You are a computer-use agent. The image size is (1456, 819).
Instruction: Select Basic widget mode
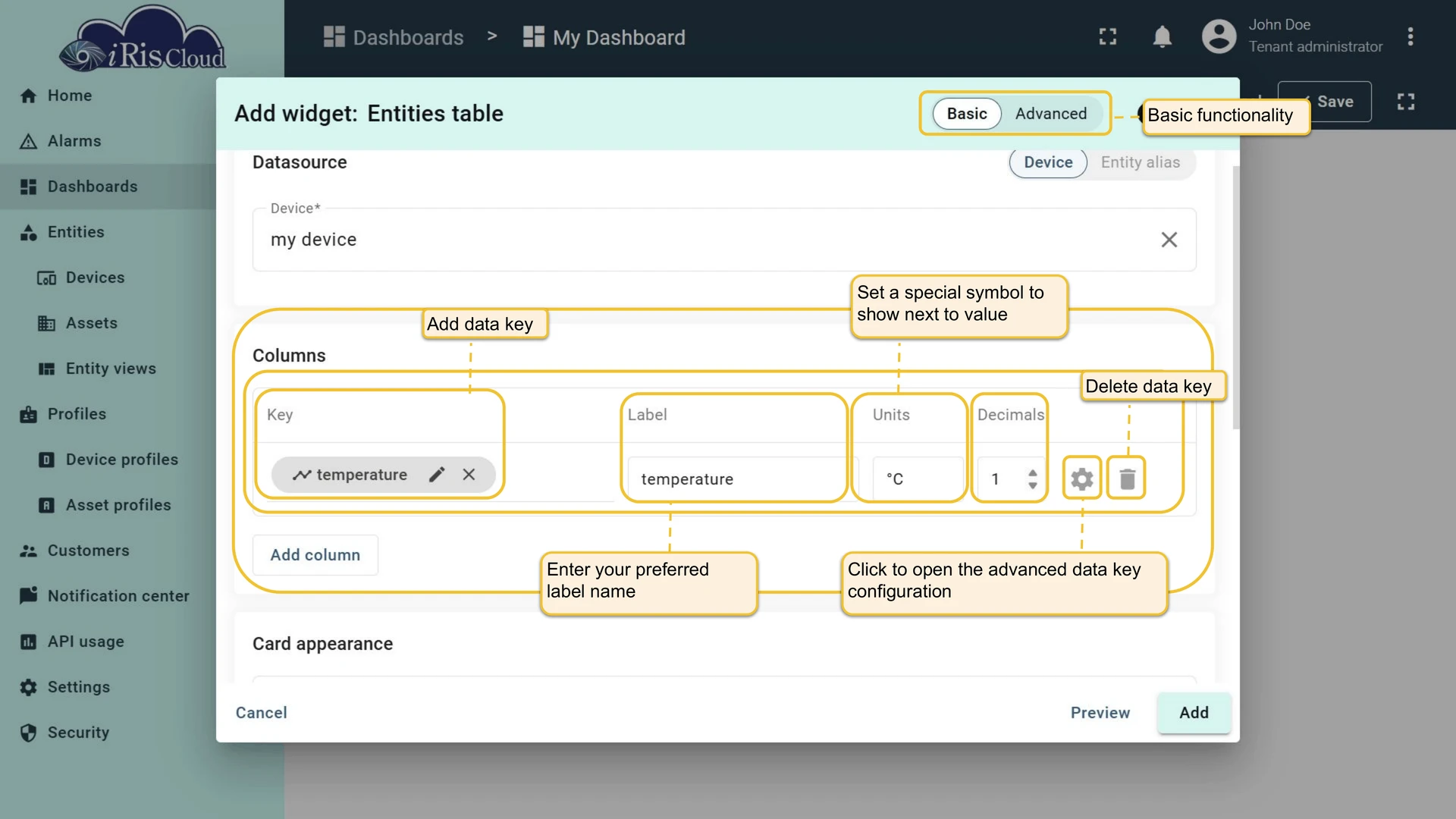967,114
